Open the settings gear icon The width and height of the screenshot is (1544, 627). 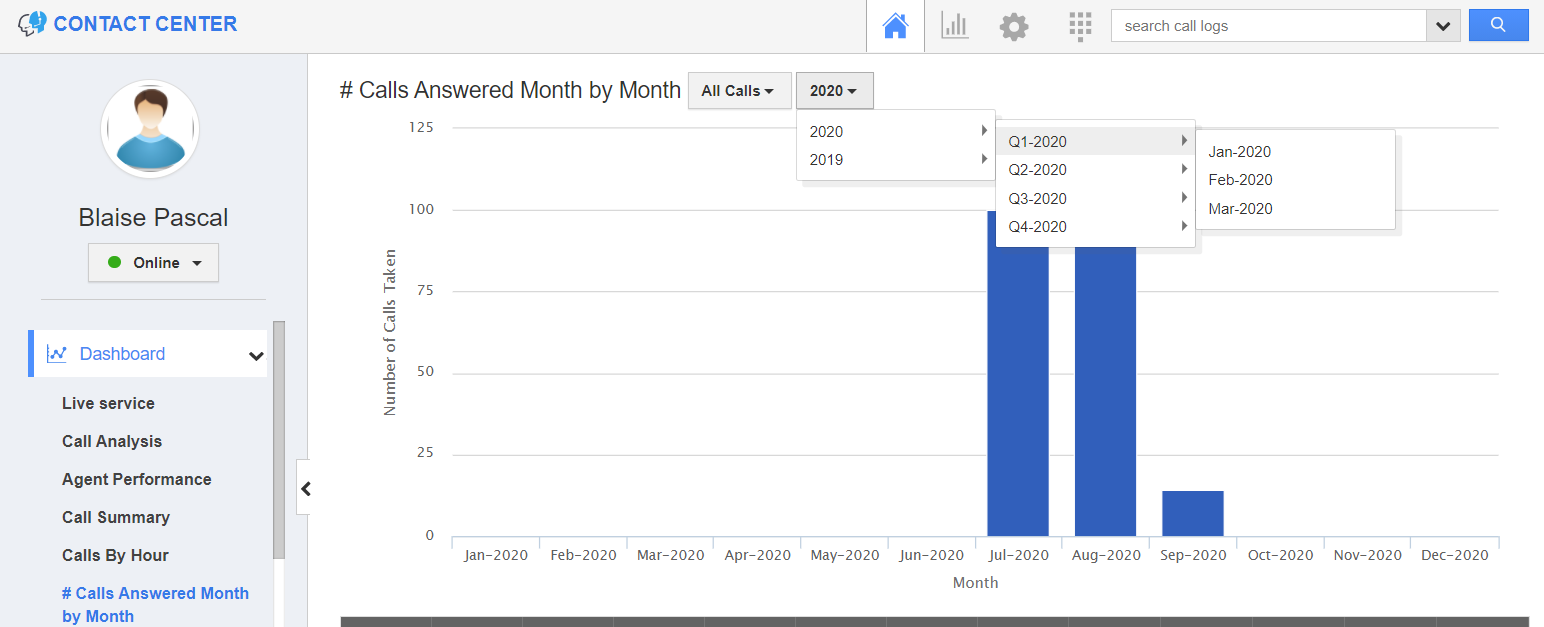click(1013, 25)
